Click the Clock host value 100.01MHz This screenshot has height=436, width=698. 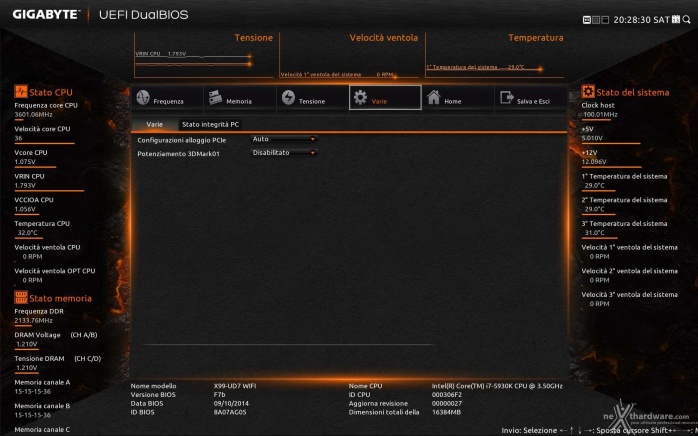[x=601, y=114]
